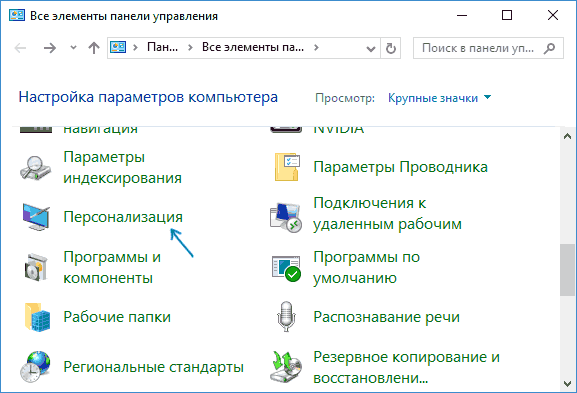Click the Программы по умолчанию icon
Viewport: 577px width, 393px height.
[286, 268]
